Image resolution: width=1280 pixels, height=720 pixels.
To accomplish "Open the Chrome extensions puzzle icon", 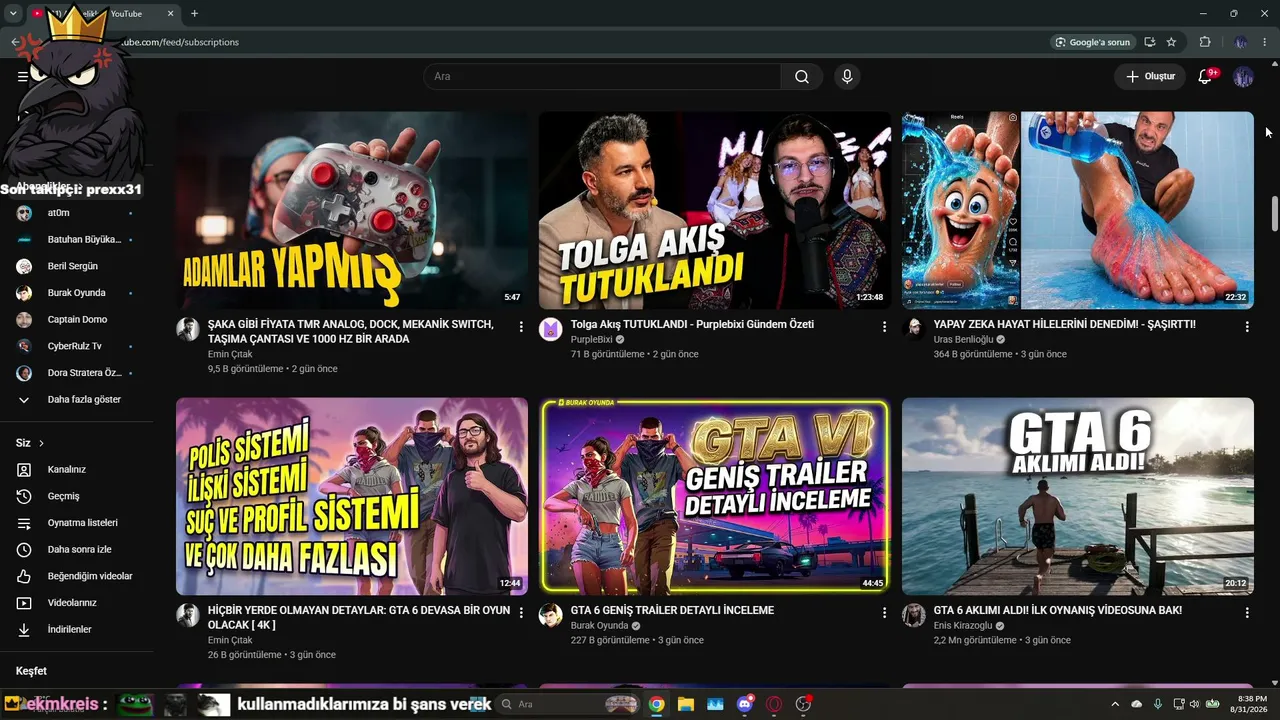I will tap(1205, 42).
